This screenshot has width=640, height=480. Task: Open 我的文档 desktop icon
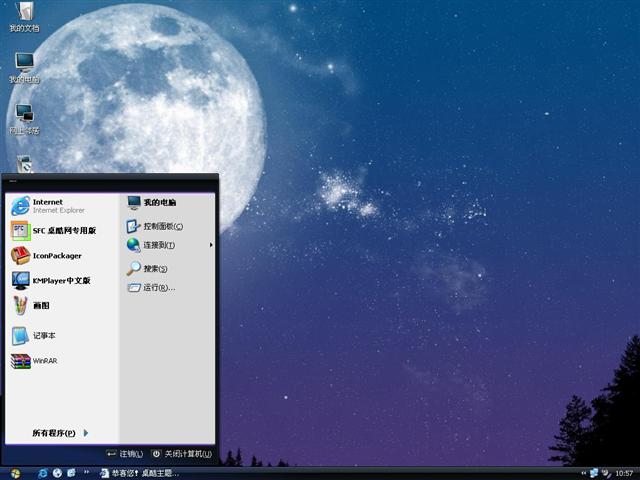[25, 15]
